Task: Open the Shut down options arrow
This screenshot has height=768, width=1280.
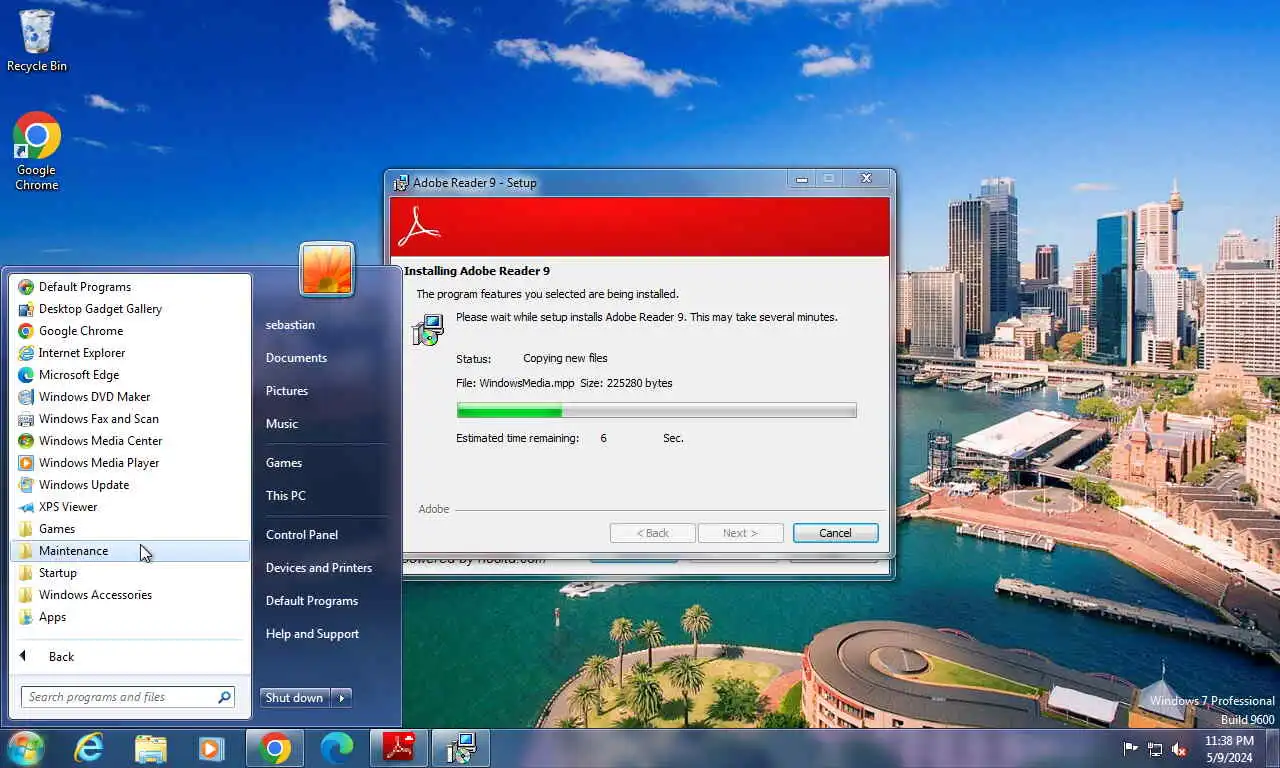Action: (x=342, y=698)
